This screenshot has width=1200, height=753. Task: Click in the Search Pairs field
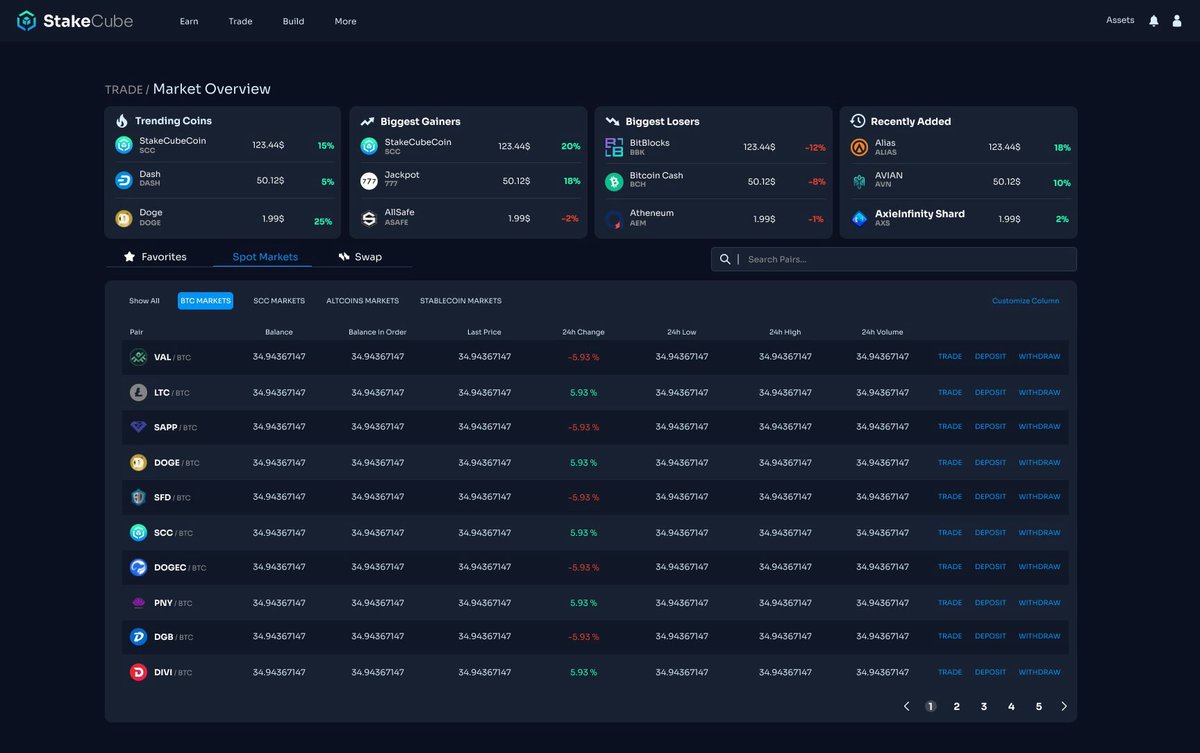click(894, 259)
